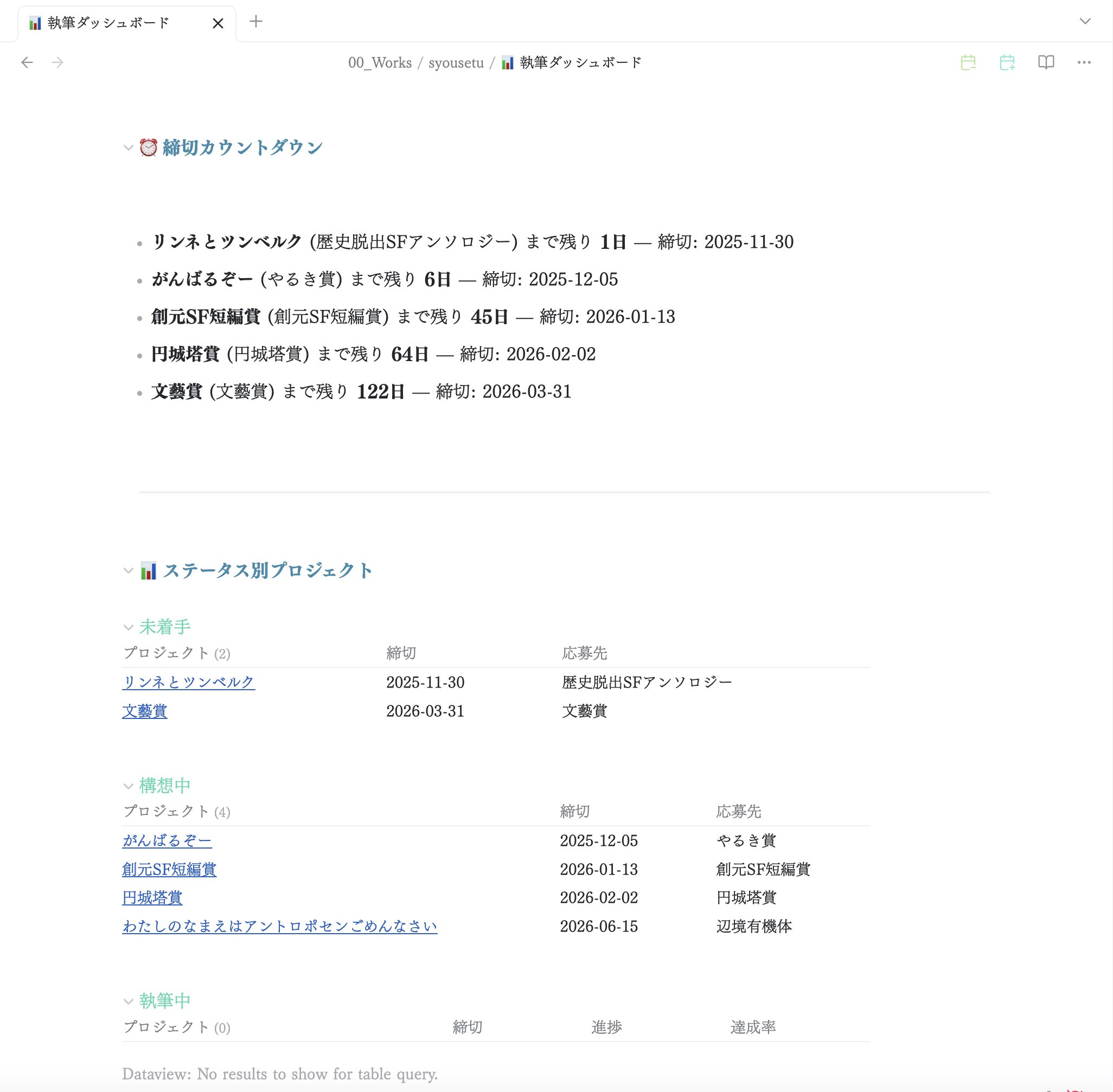This screenshot has width=1113, height=1092.
Task: Open the more options menu (three dots)
Action: 1084,62
